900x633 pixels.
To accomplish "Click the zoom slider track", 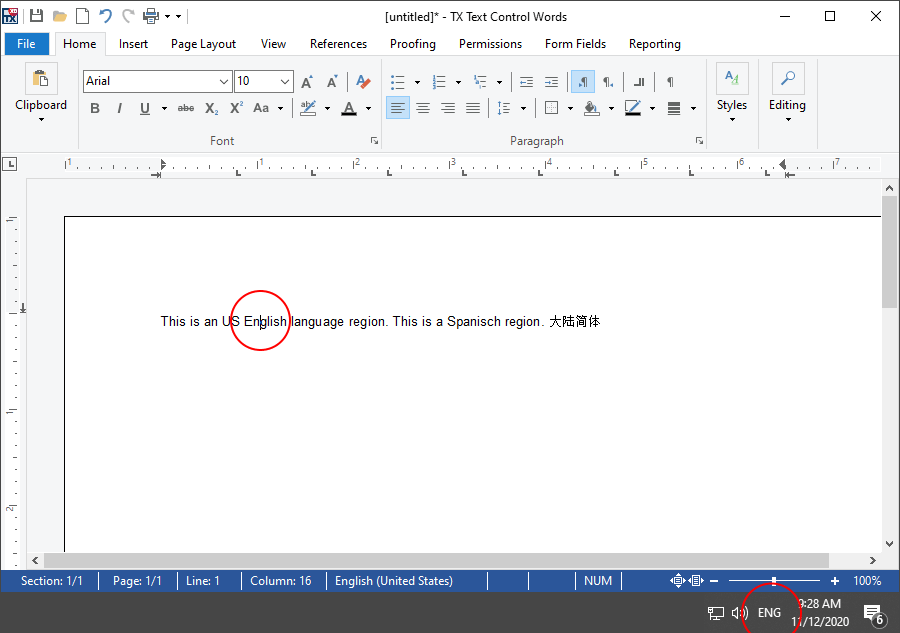I will [x=774, y=581].
